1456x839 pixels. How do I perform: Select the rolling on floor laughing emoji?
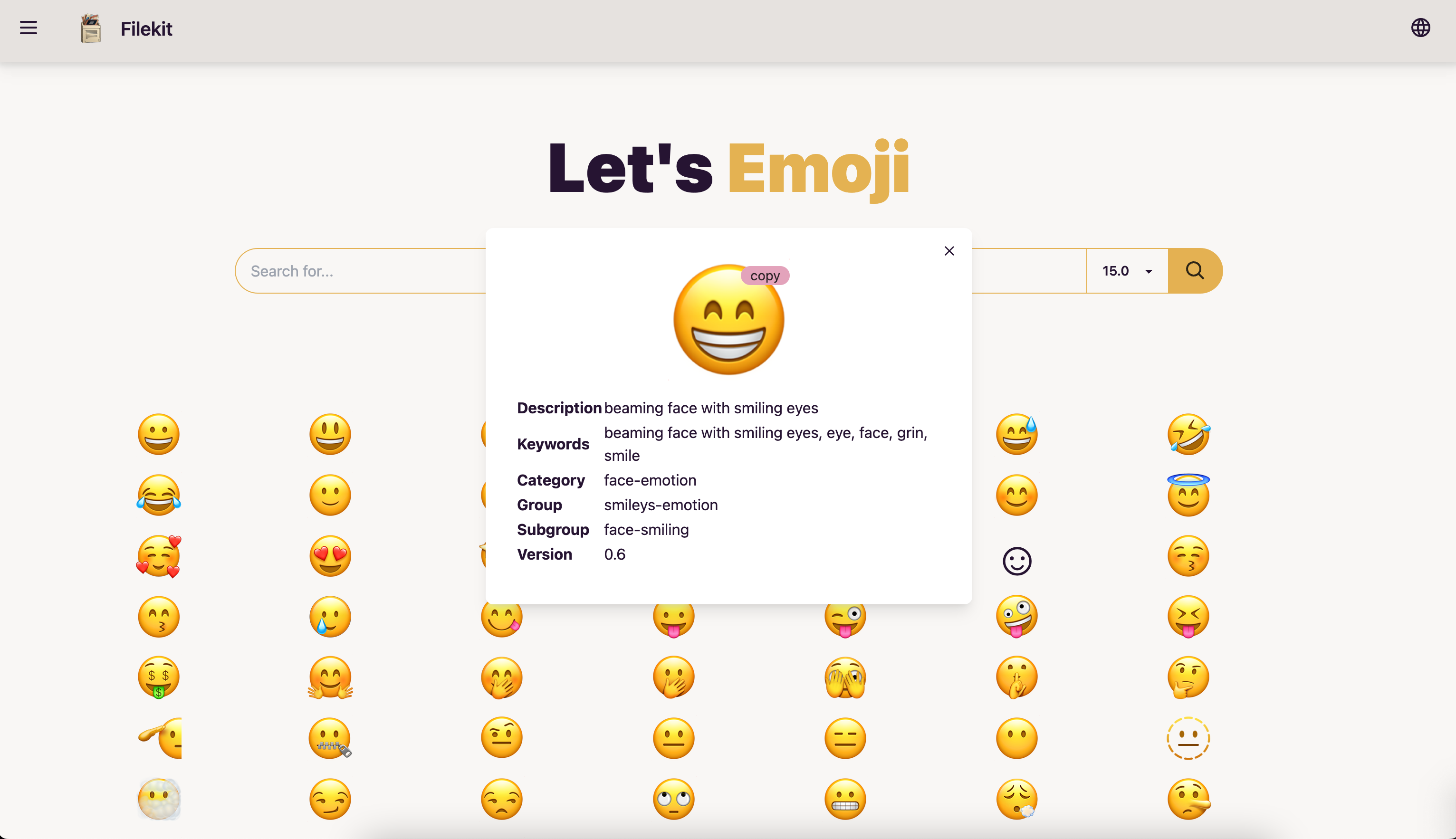1188,434
